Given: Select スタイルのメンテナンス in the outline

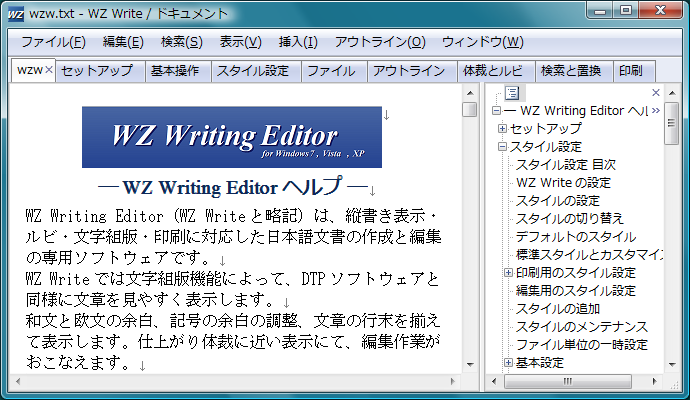Looking at the screenshot, I should point(582,327).
